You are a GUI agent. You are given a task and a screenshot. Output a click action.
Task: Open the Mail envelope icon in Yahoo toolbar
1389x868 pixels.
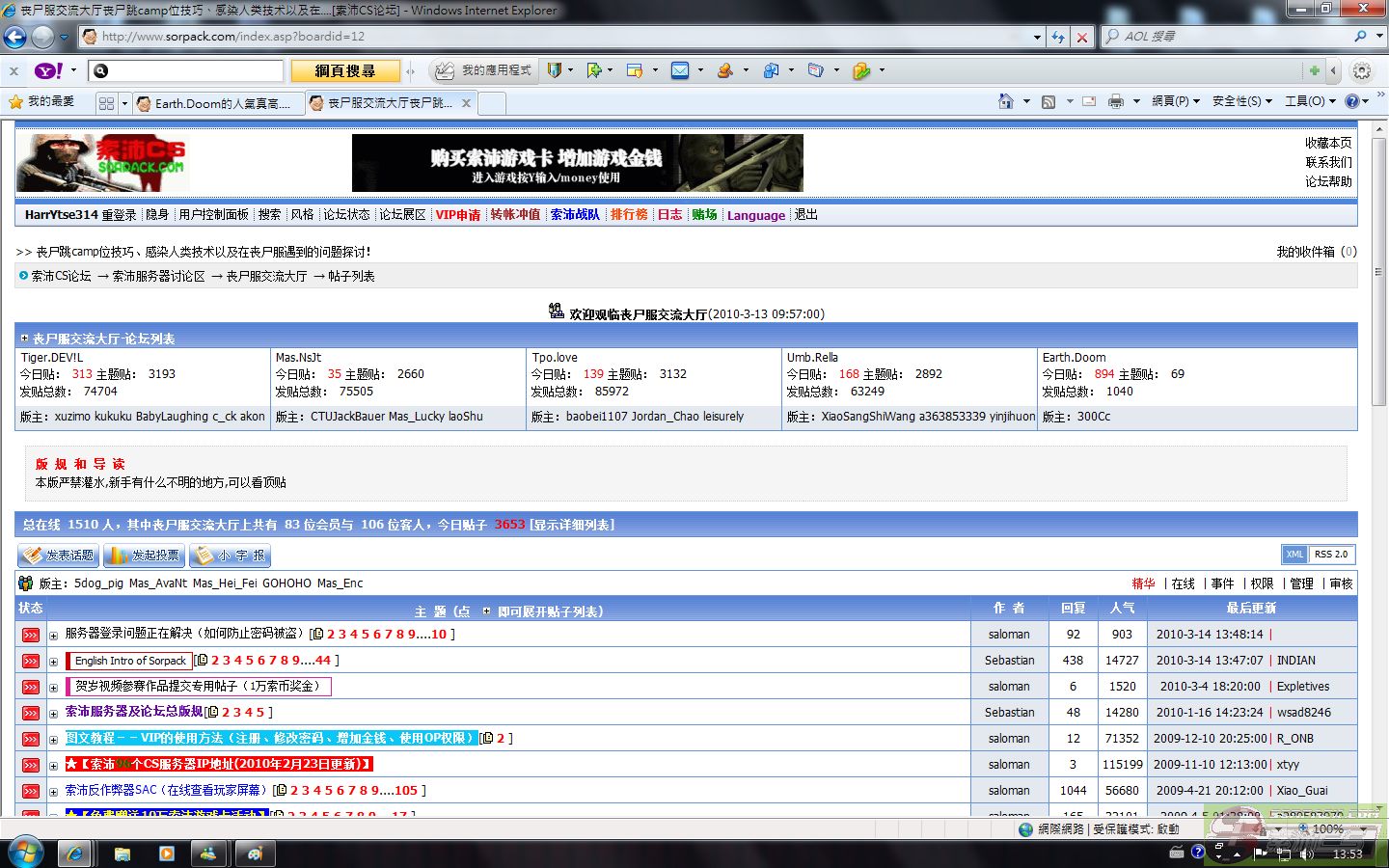coord(680,70)
